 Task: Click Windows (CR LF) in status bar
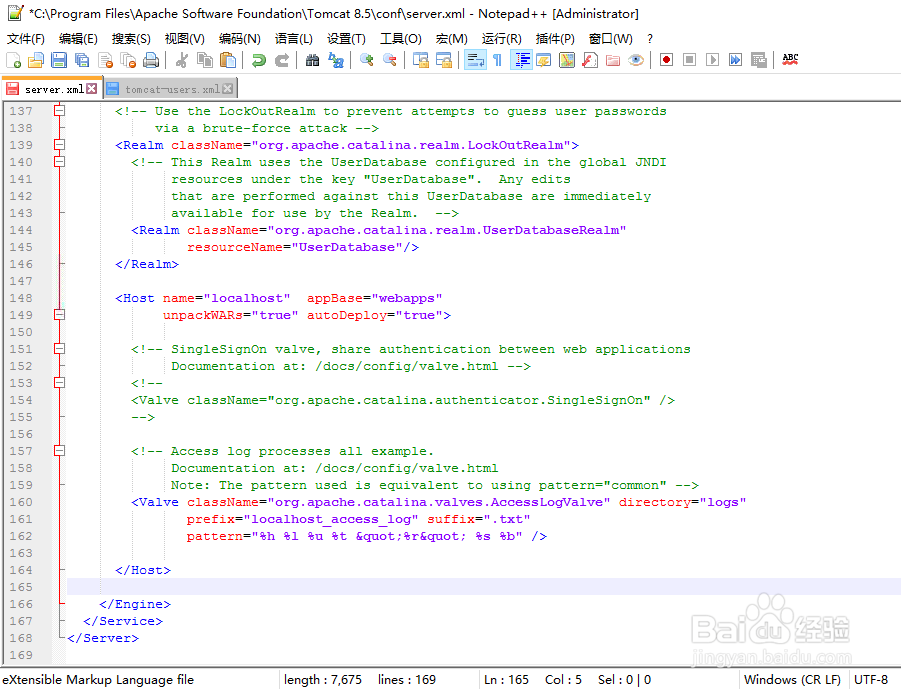coord(792,680)
